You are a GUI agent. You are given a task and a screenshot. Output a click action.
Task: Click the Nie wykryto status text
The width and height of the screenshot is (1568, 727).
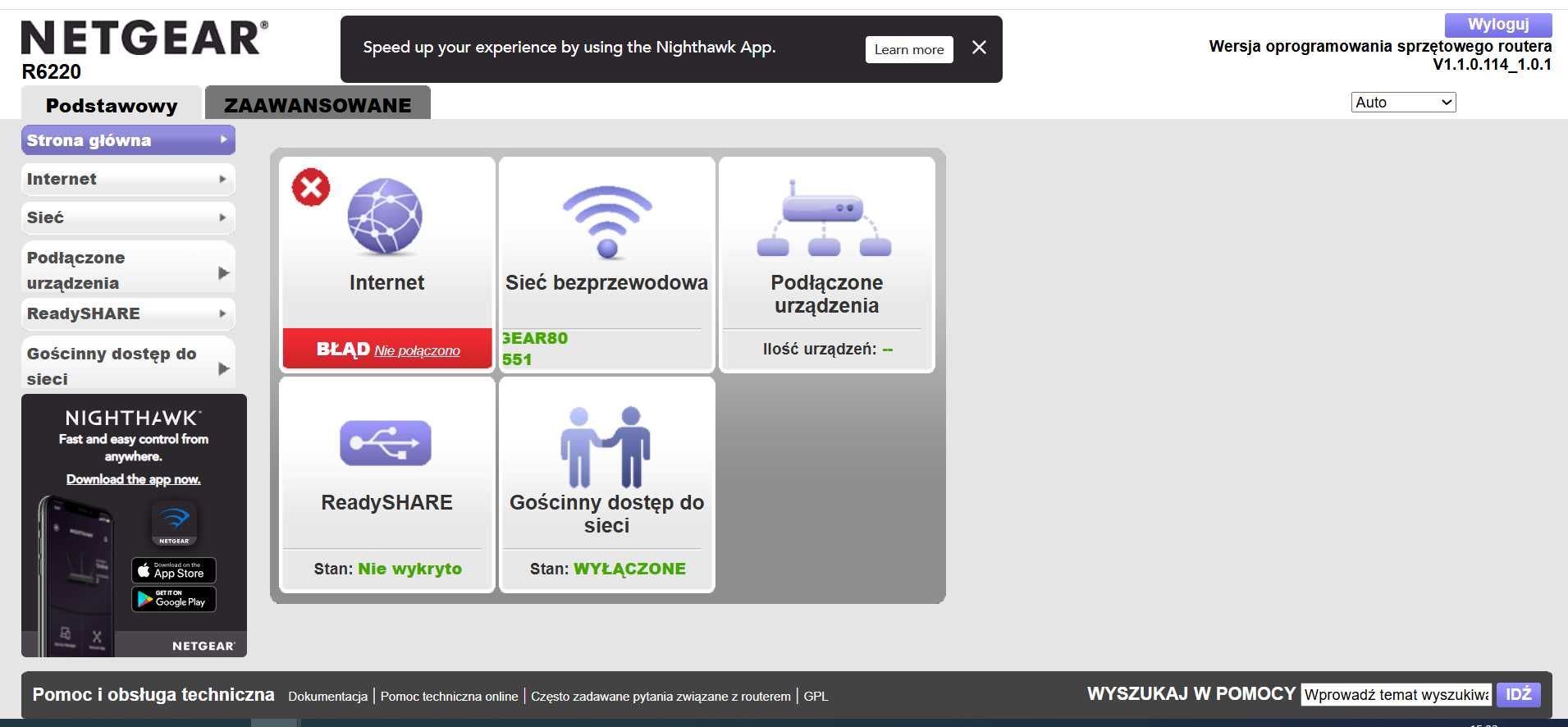point(410,569)
